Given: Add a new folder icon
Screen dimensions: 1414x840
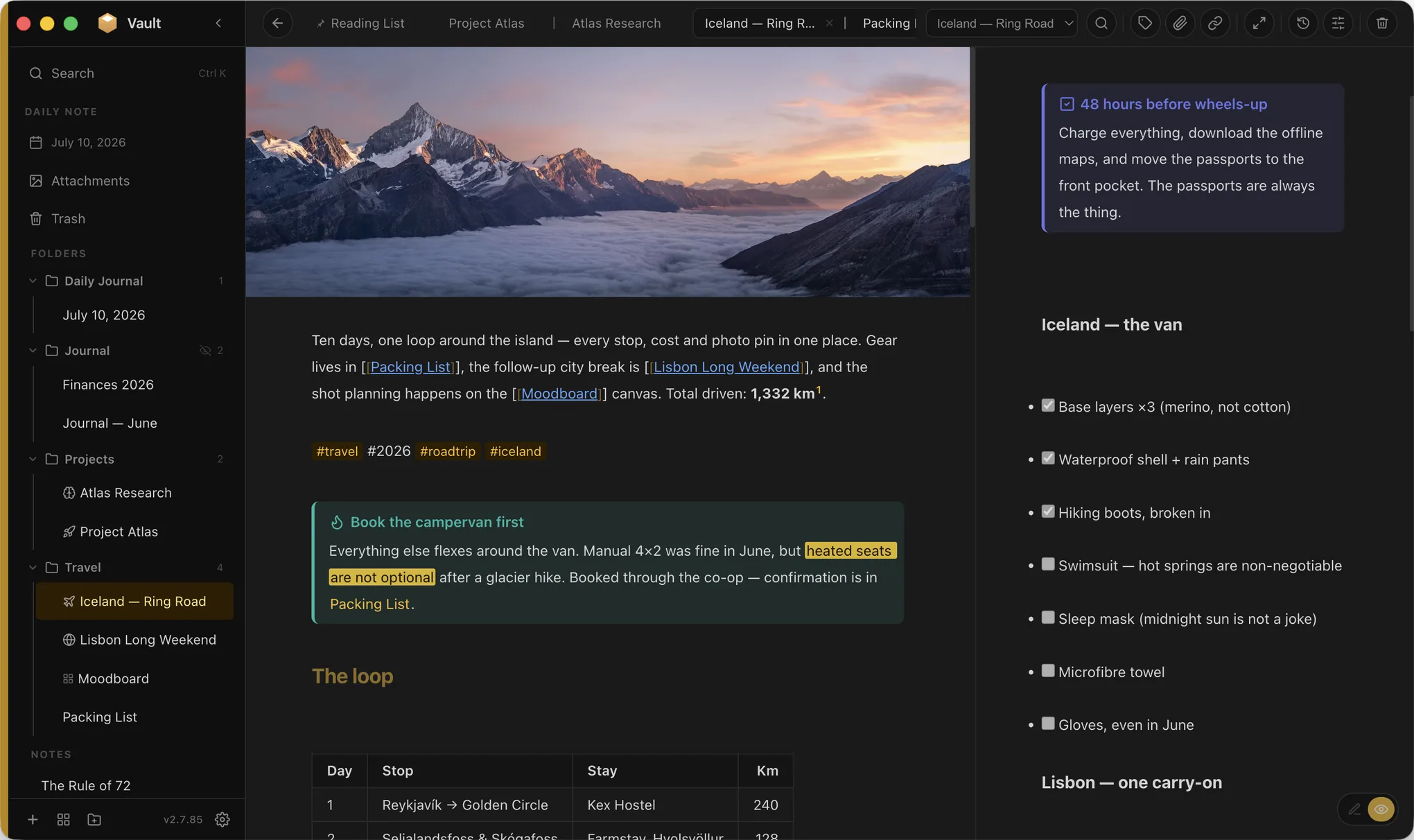Looking at the screenshot, I should coord(94,819).
